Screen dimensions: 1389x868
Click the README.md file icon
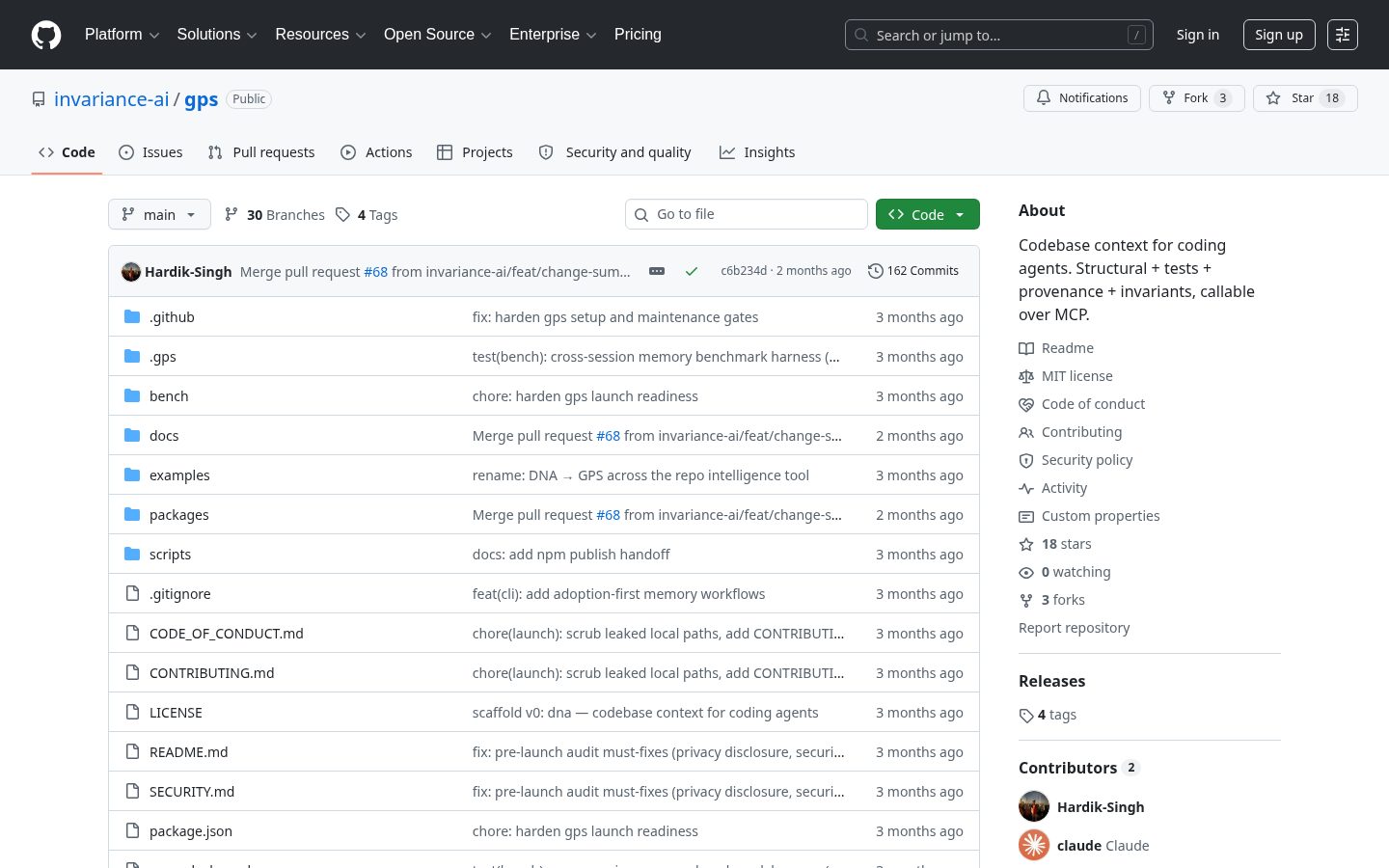tap(132, 751)
